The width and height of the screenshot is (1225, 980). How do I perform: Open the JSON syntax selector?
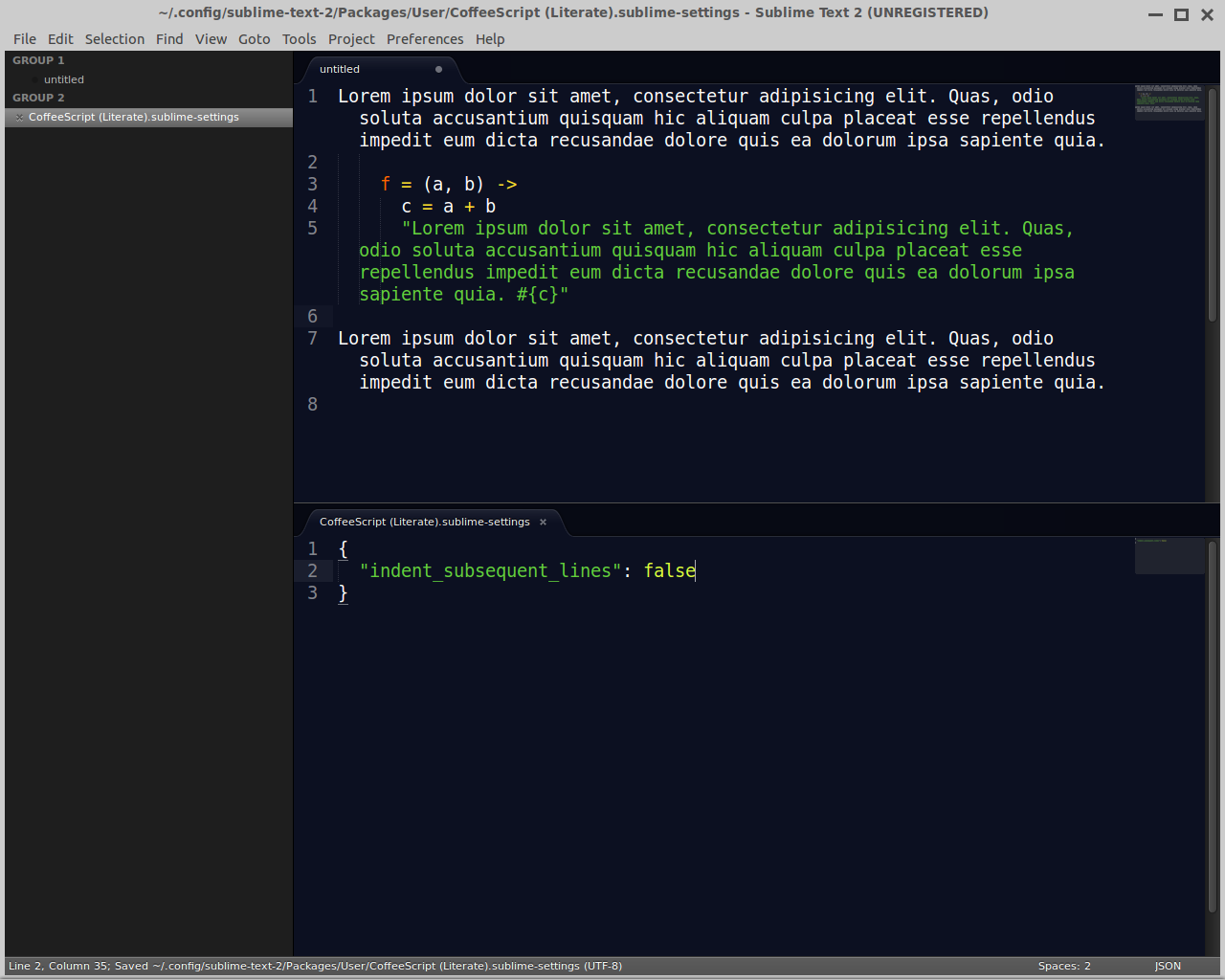[x=1168, y=966]
